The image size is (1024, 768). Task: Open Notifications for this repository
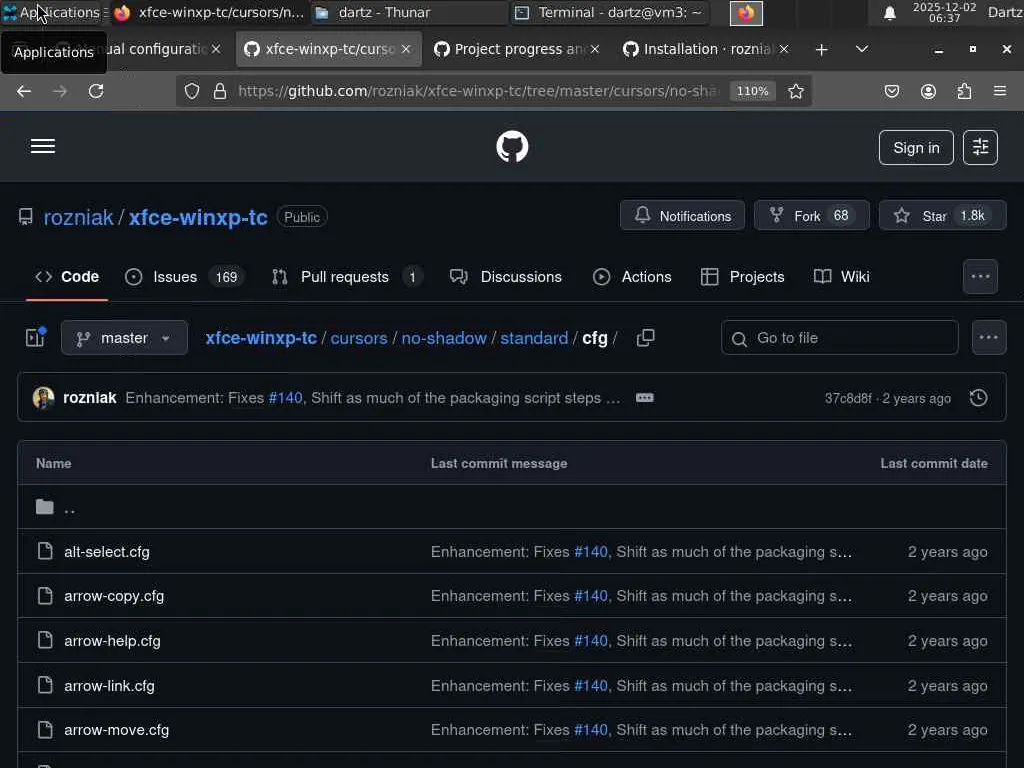[682, 216]
